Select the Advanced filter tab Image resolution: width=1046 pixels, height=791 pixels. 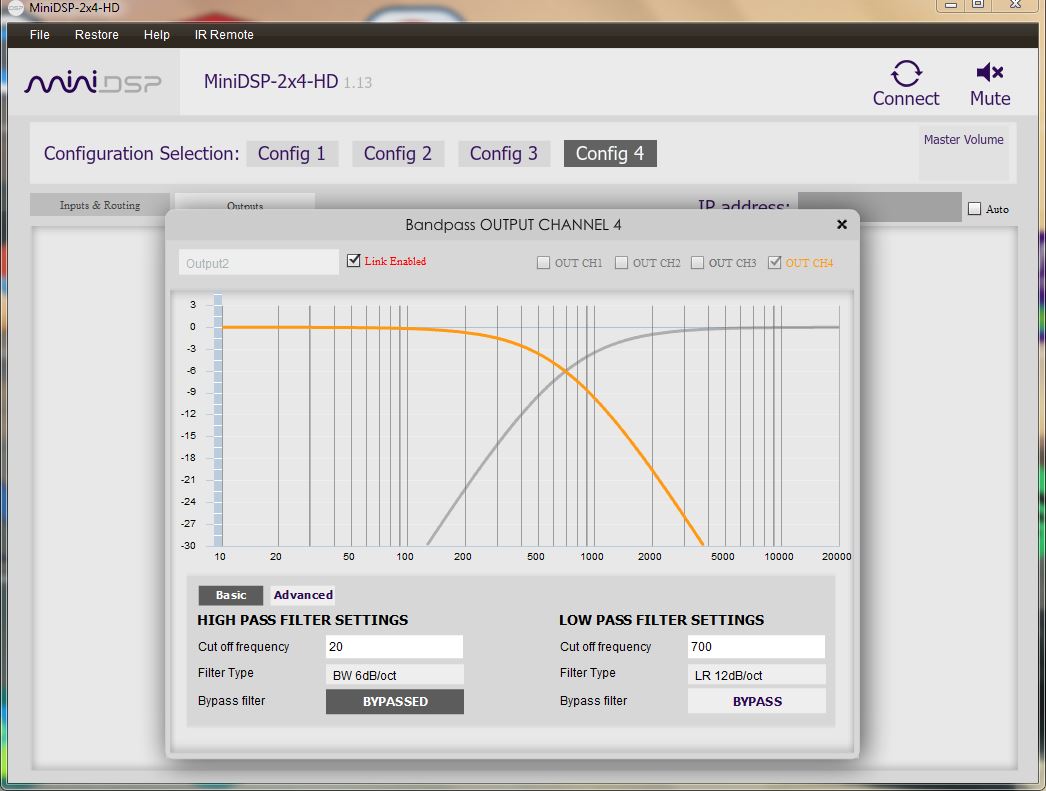point(303,595)
